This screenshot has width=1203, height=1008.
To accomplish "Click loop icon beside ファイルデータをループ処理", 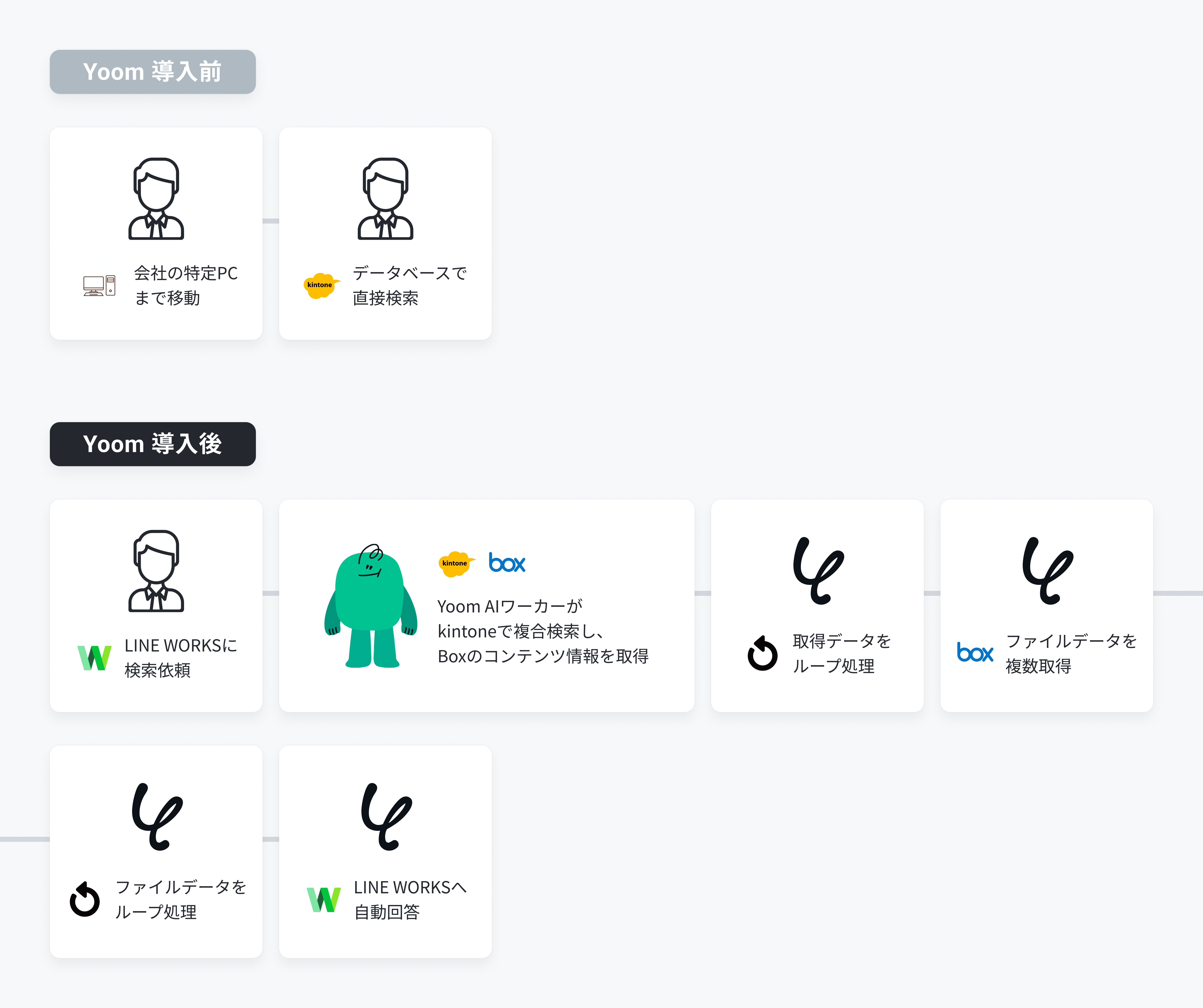I will pos(85,899).
